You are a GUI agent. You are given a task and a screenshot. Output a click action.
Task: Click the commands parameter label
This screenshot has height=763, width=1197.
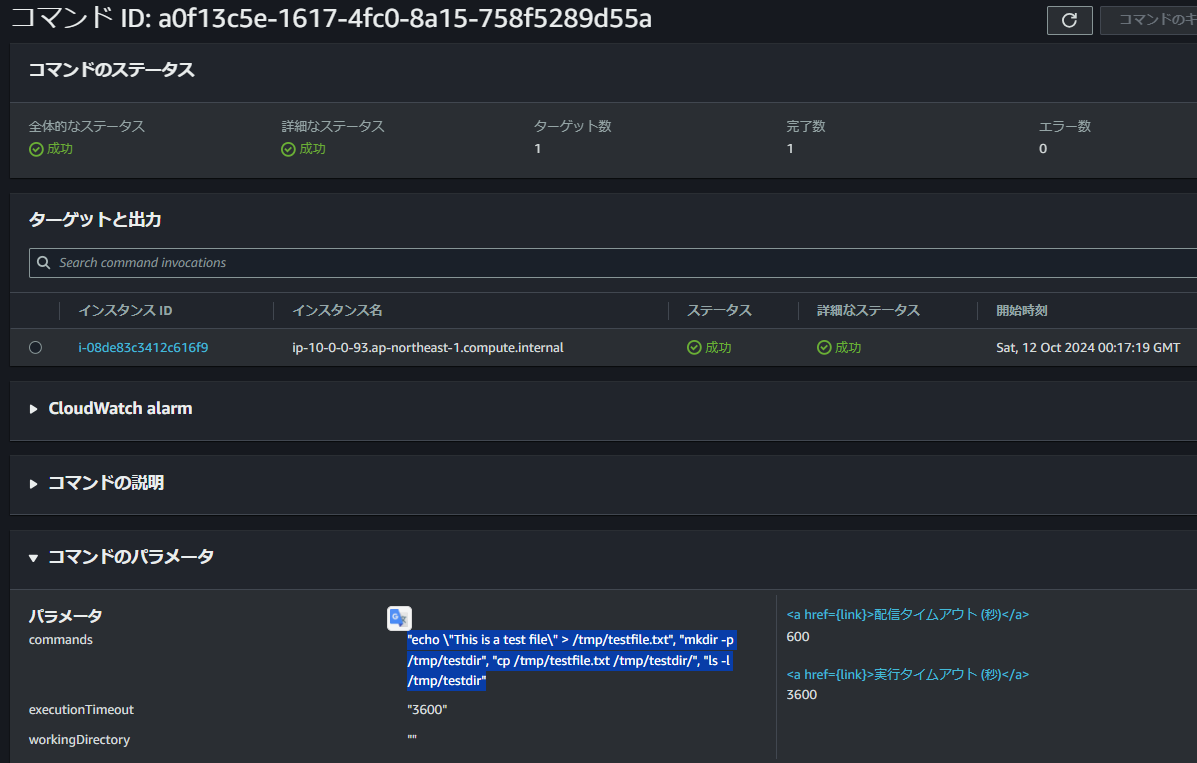[x=60, y=640]
